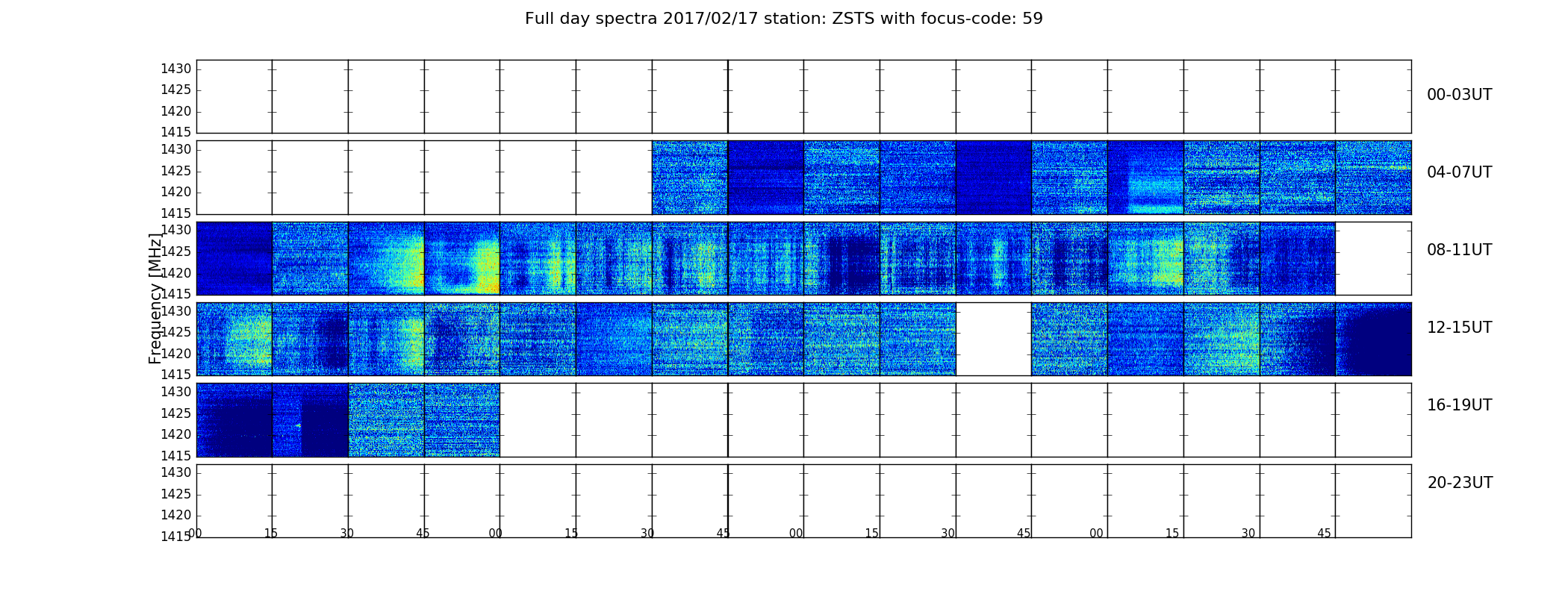Select the '04-07UT' row label
The height and width of the screenshot is (597, 1568).
[x=1459, y=172]
